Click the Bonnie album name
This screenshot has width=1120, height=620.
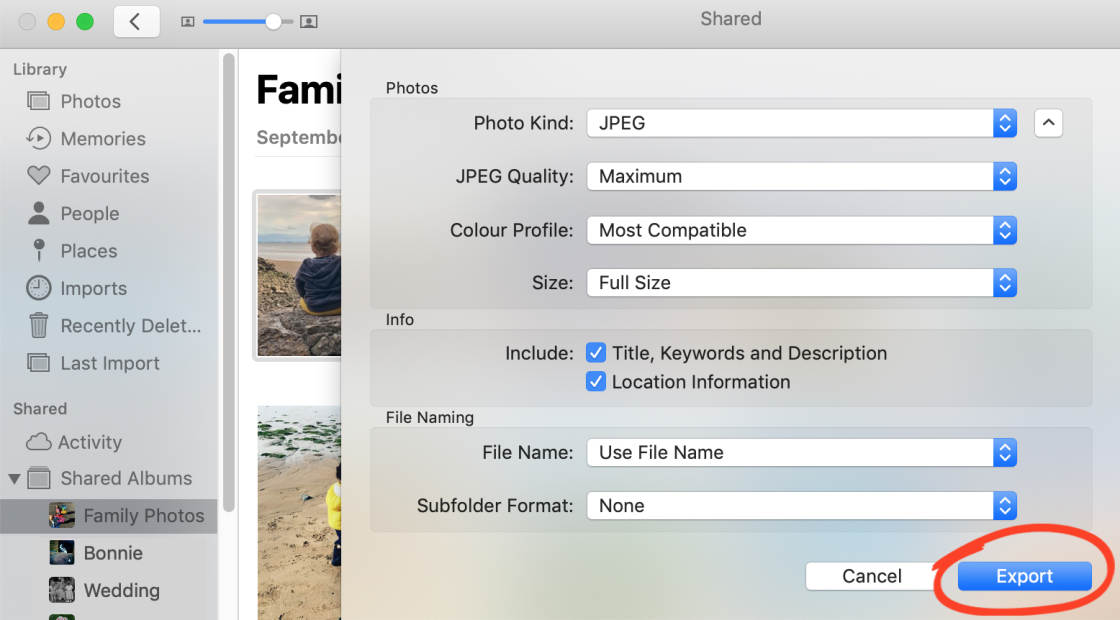tap(113, 553)
